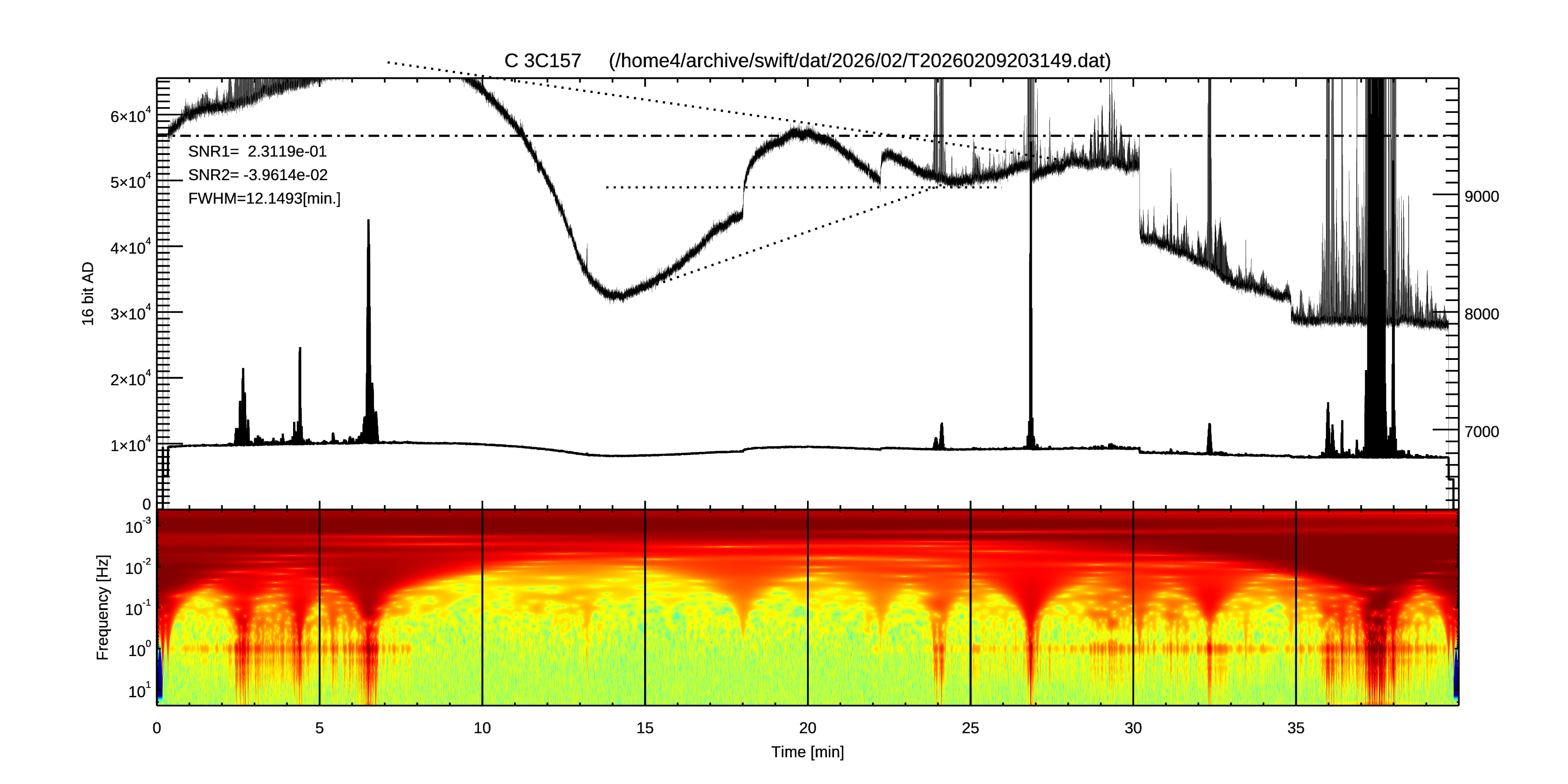Click the spectrogram vertical line at 5 min

(320, 609)
